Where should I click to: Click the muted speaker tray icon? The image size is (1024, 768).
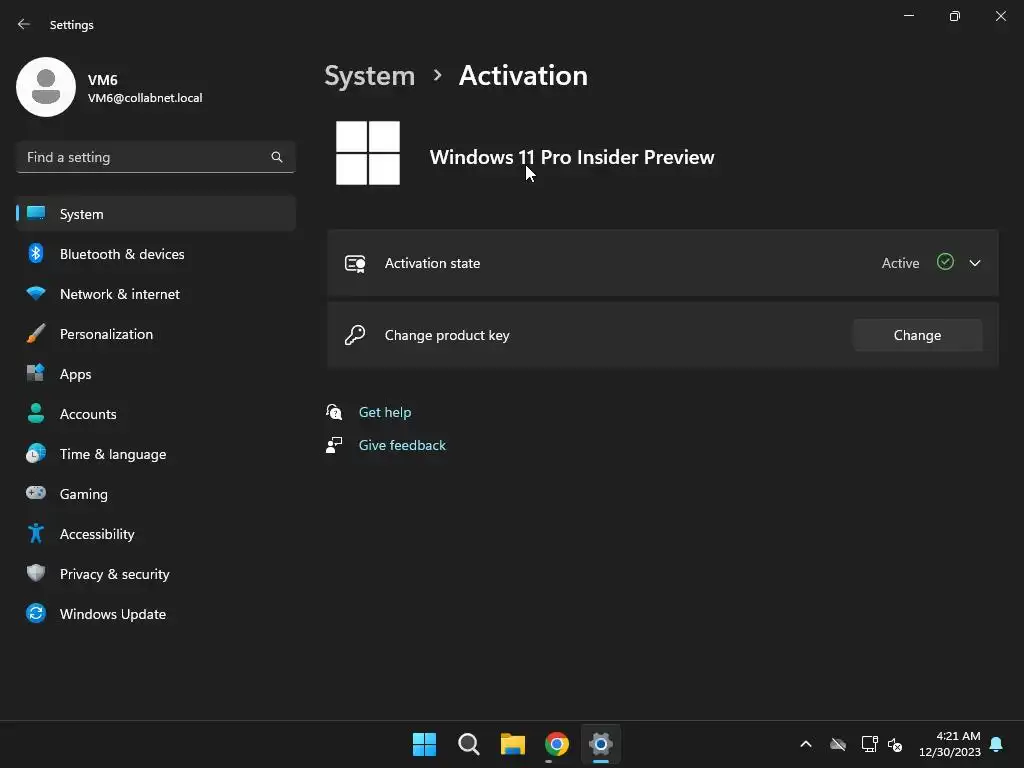click(895, 744)
